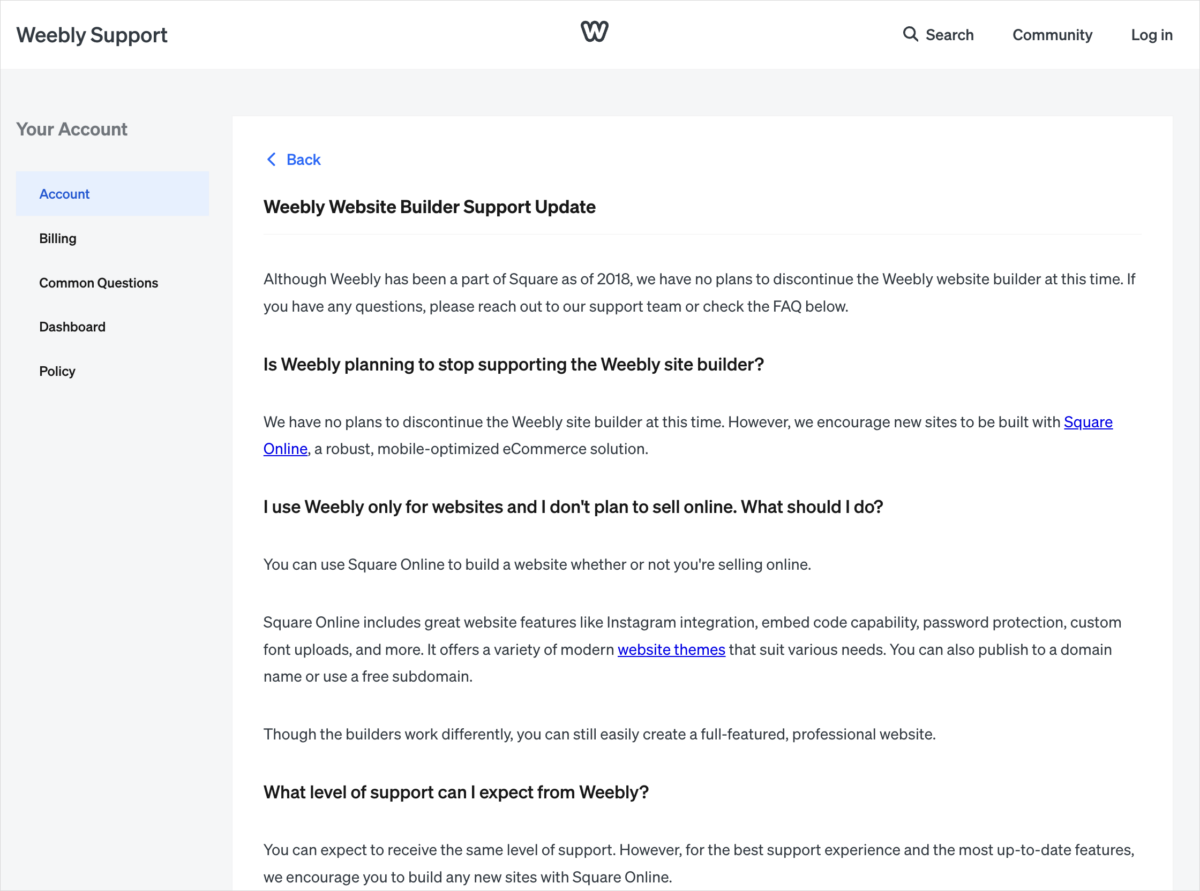Click the Back chevron arrow icon
Screen dimensions: 1200x891
271,159
